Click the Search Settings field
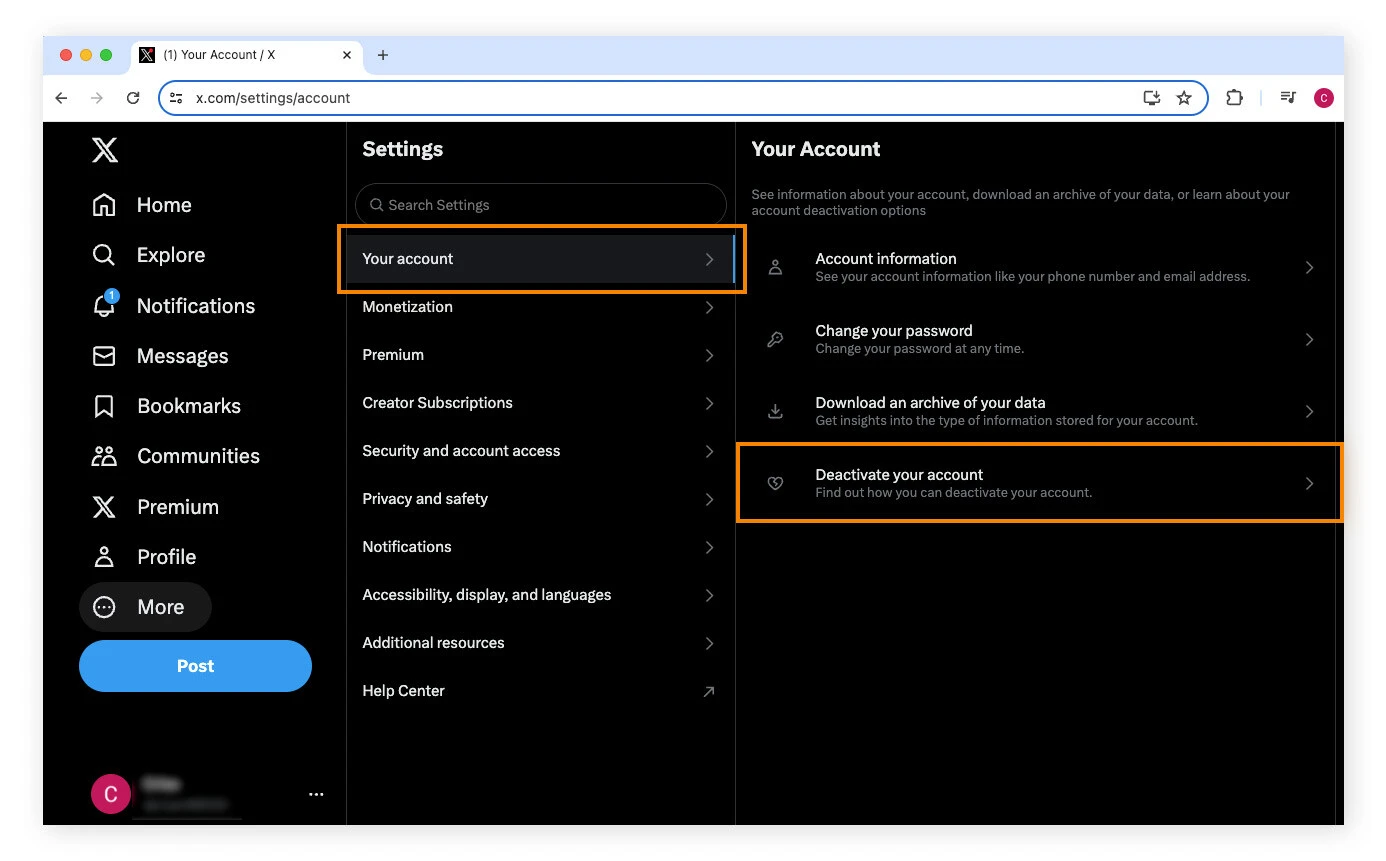 [x=540, y=205]
